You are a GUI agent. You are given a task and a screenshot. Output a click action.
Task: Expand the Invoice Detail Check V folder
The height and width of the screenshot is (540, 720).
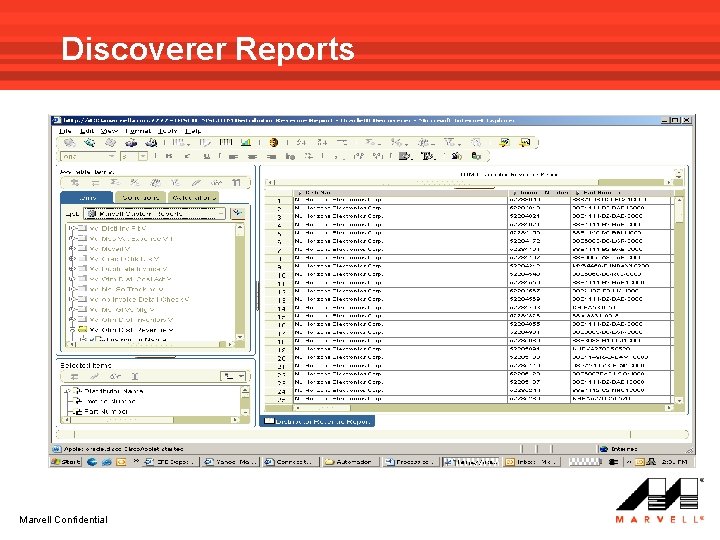pyautogui.click(x=72, y=299)
